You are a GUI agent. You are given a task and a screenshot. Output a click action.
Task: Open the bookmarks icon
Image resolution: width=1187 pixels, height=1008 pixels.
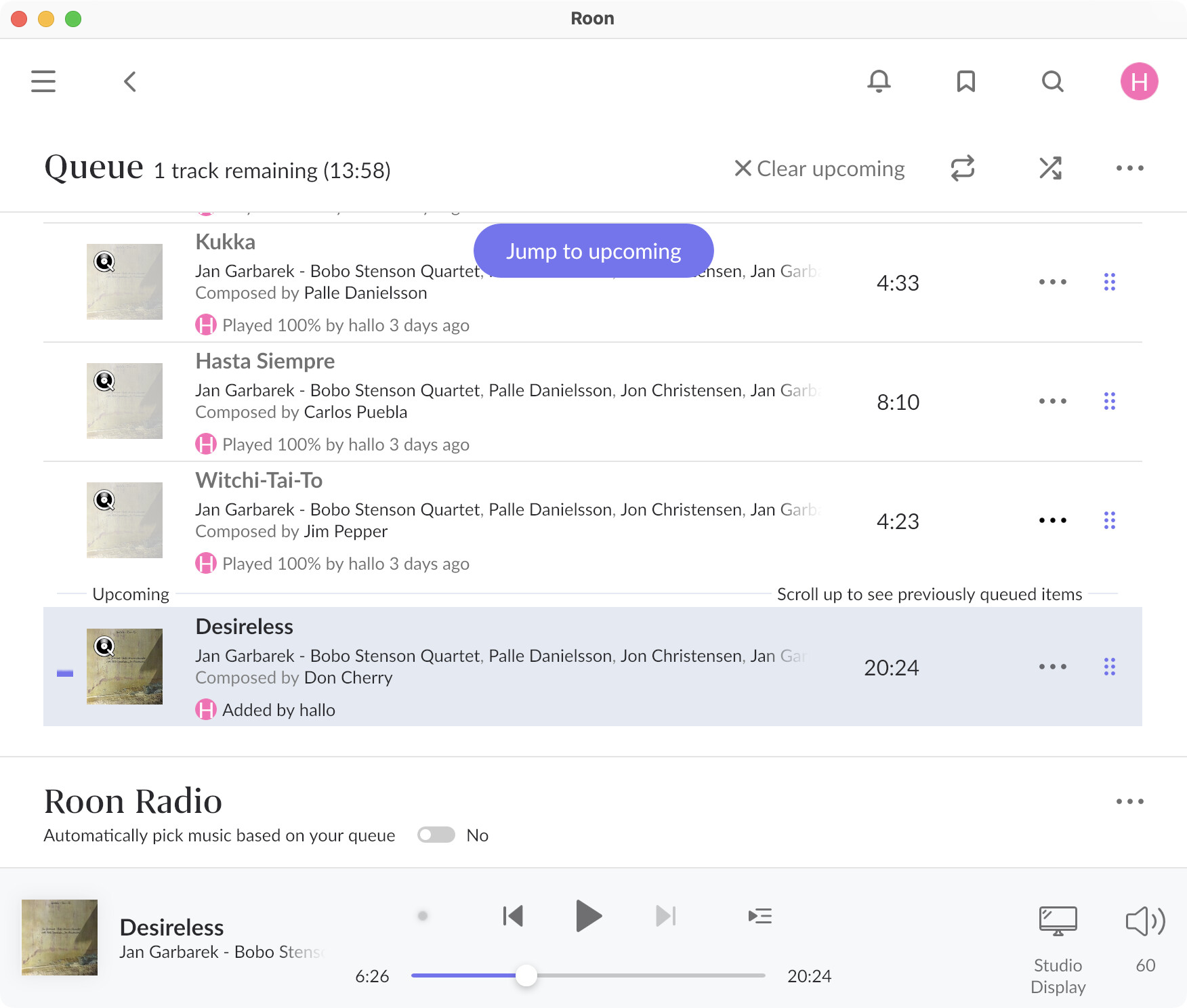[965, 81]
